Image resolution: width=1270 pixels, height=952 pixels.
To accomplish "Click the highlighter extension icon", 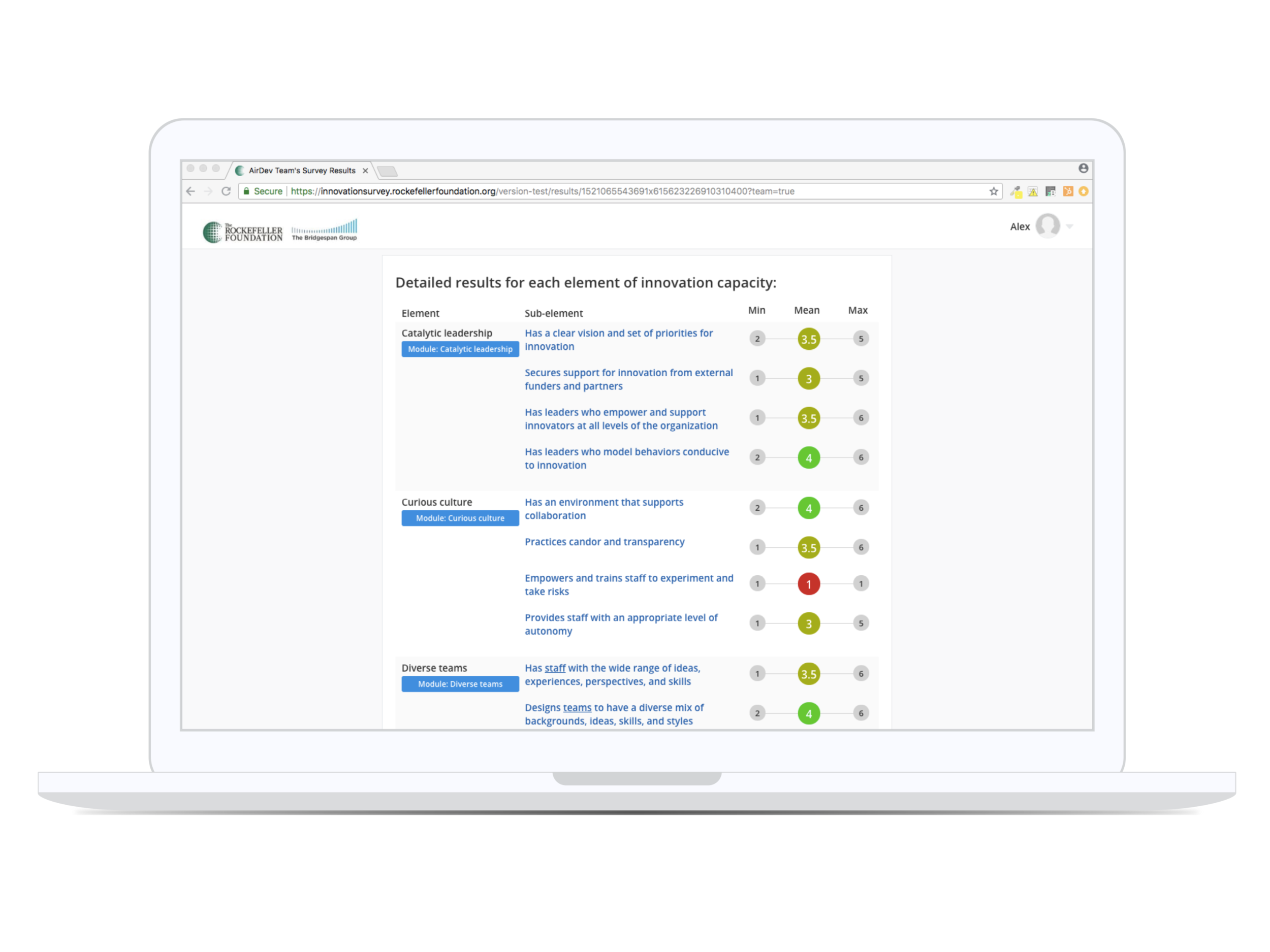I will (x=1015, y=191).
